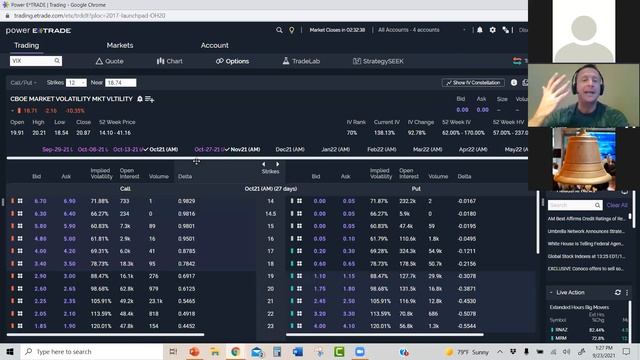Refresh the Live Action panel
Image resolution: width=640 pixels, height=360 pixels.
click(618, 292)
